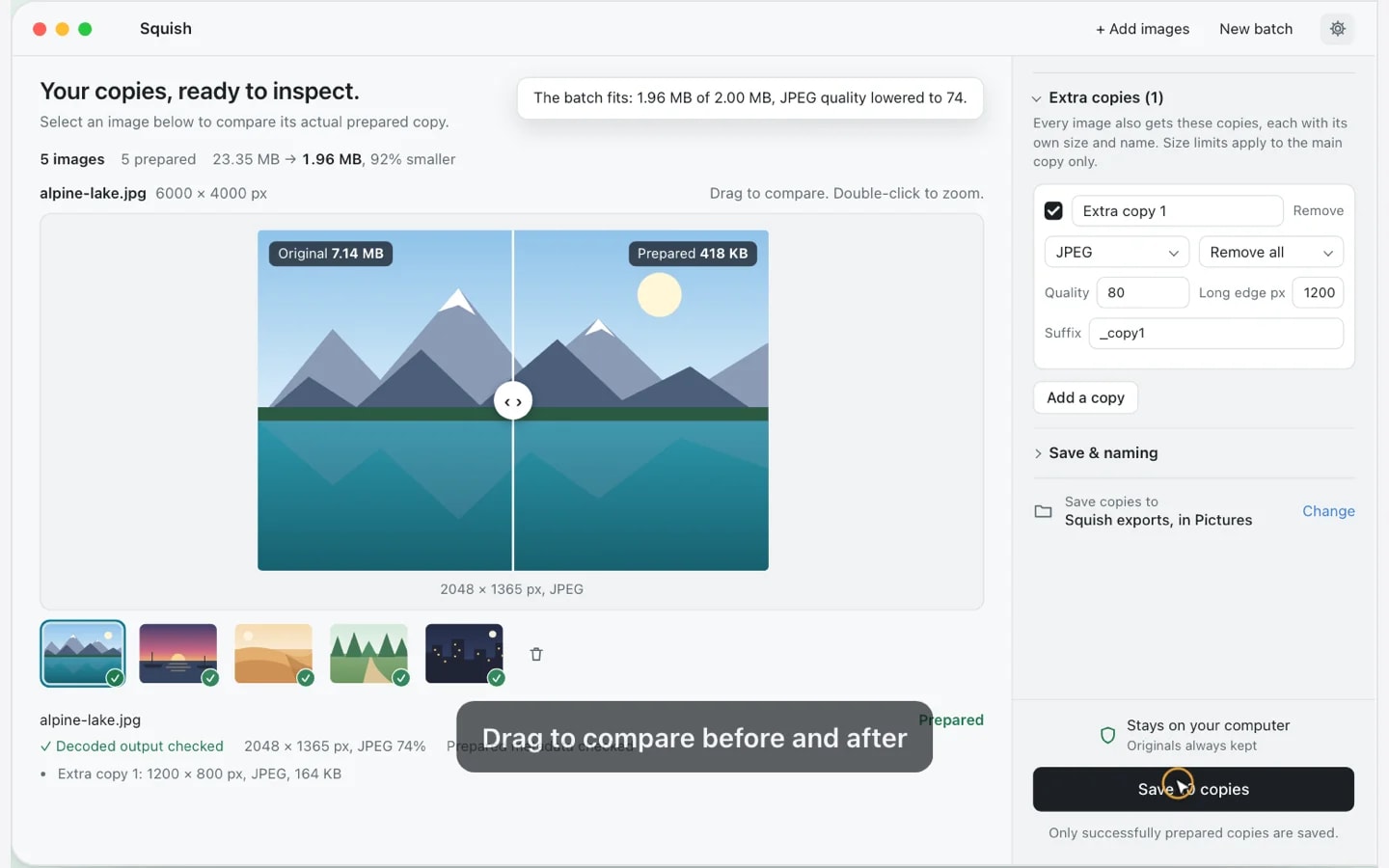Select the green forest thumbnail
1389x868 pixels.
pos(369,653)
